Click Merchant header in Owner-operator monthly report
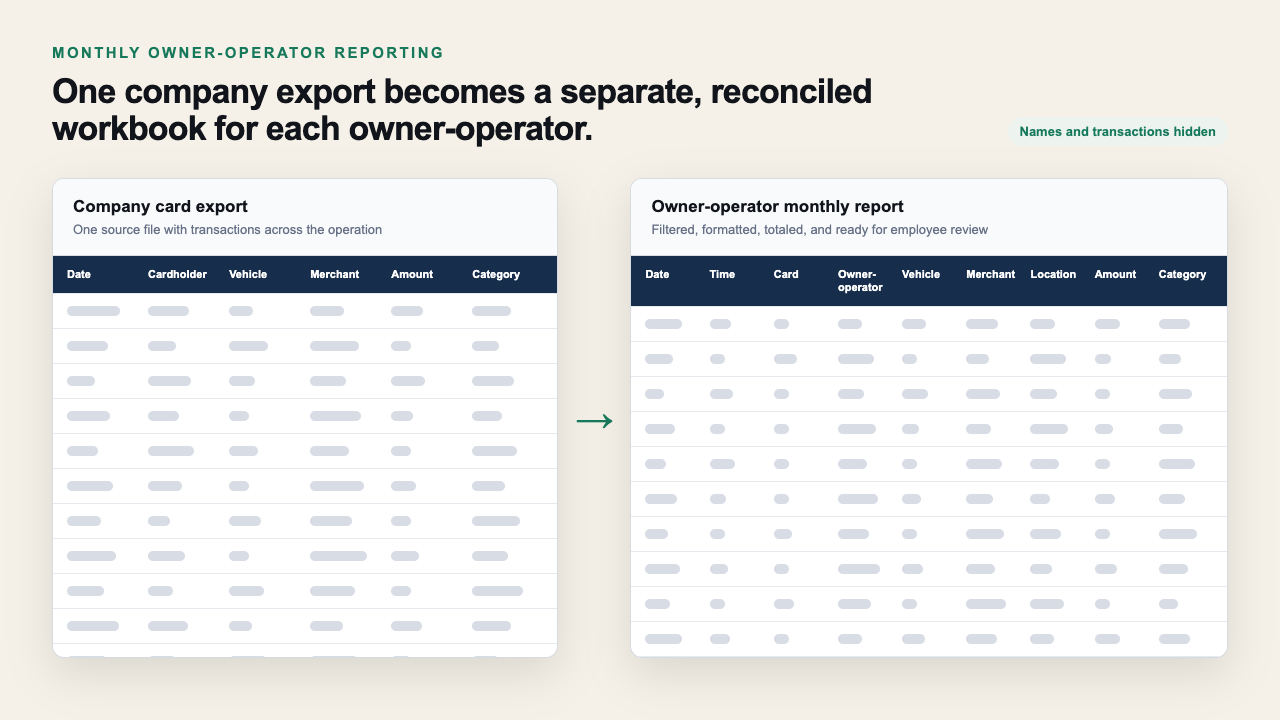The width and height of the screenshot is (1280, 720). click(x=990, y=274)
